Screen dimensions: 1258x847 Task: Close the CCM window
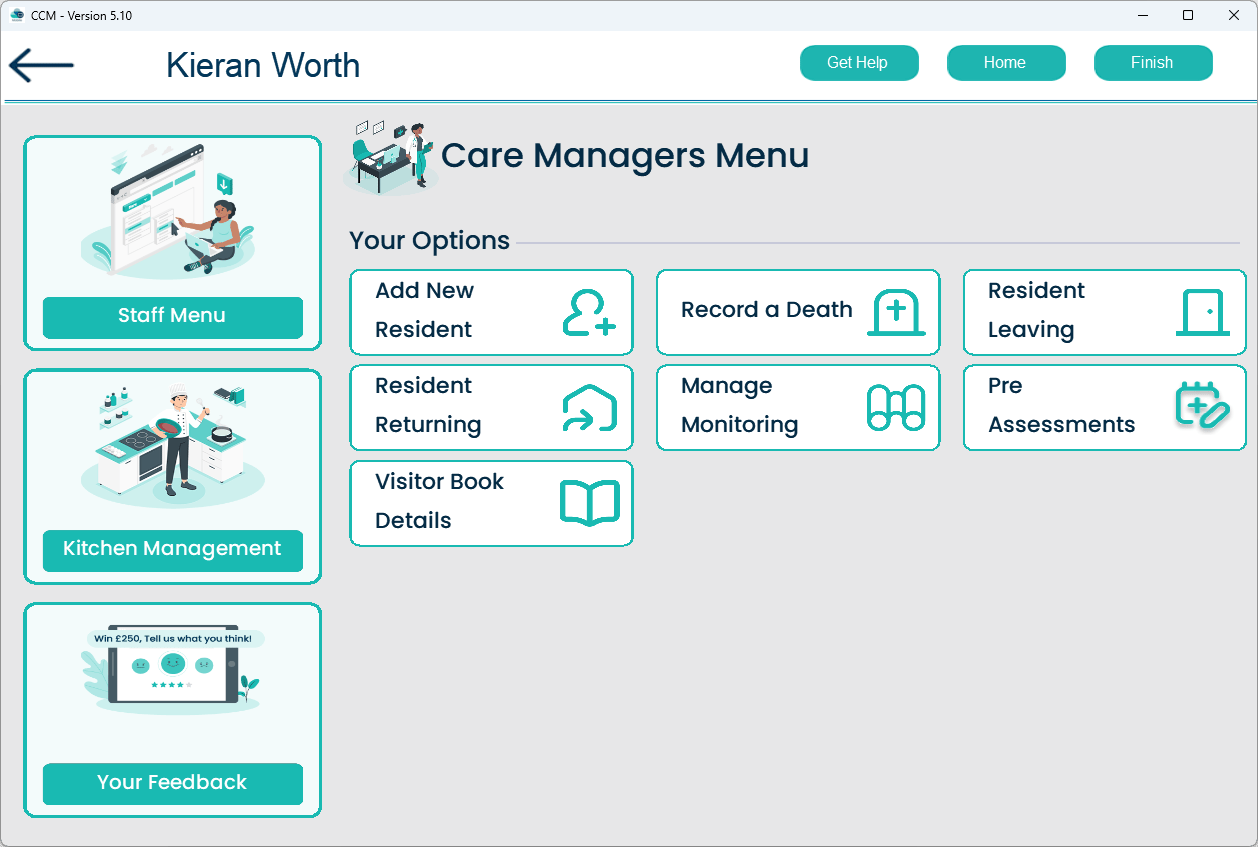coord(1234,15)
